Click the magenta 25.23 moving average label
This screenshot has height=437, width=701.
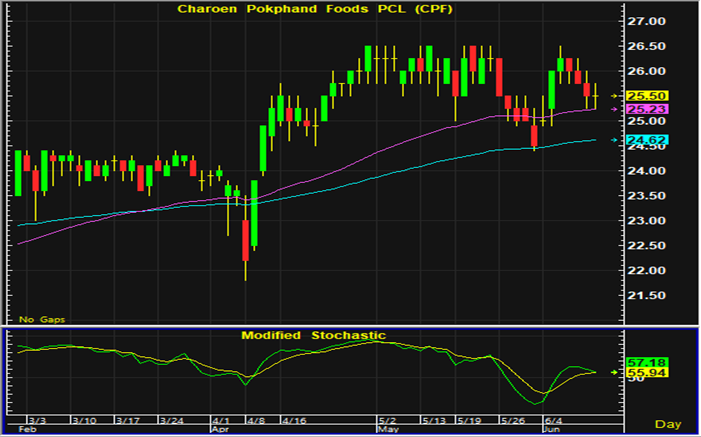click(x=647, y=109)
